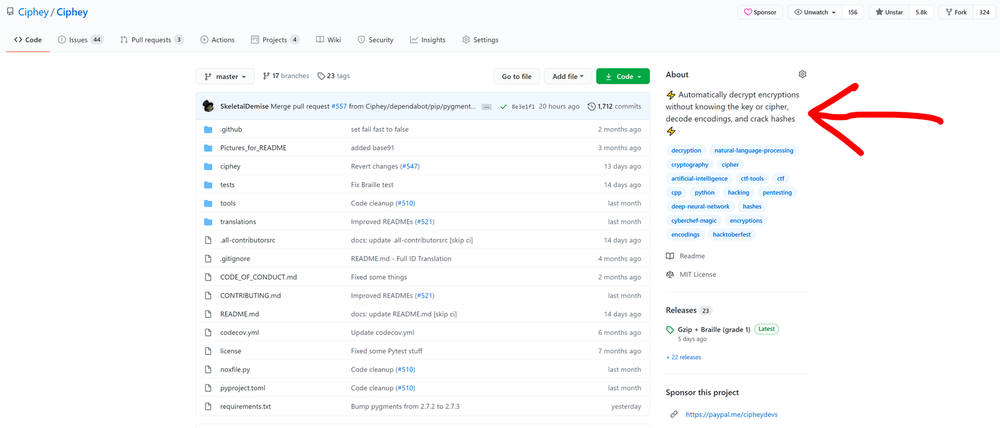Click the paypal.me/cipheydevs link
1000x428 pixels.
(x=732, y=414)
